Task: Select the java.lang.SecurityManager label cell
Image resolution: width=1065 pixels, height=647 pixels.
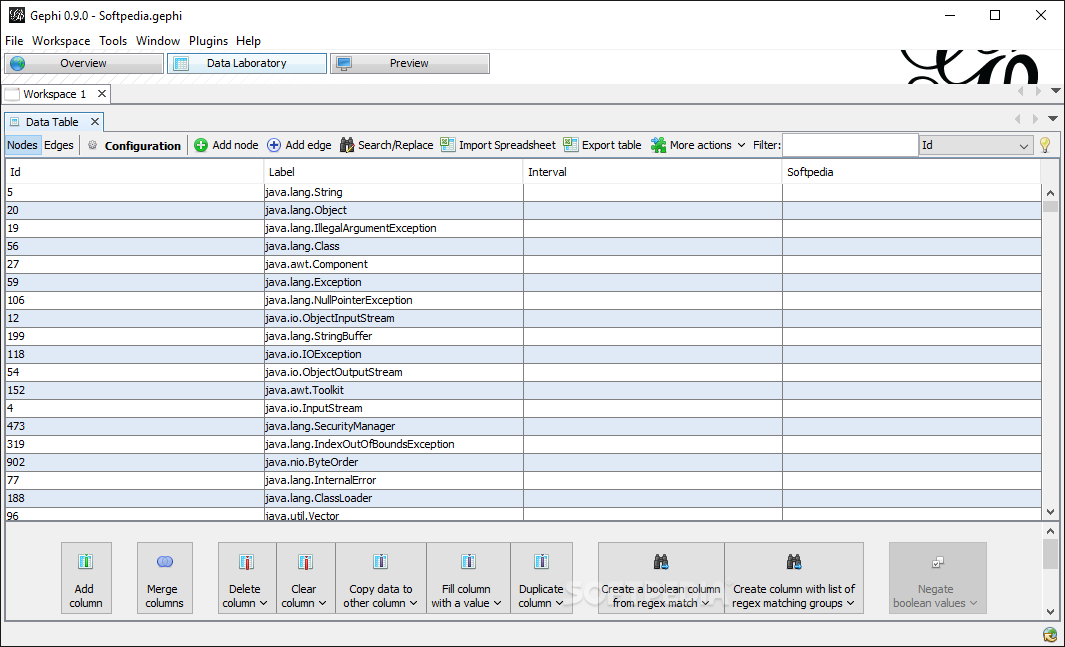Action: pos(393,426)
